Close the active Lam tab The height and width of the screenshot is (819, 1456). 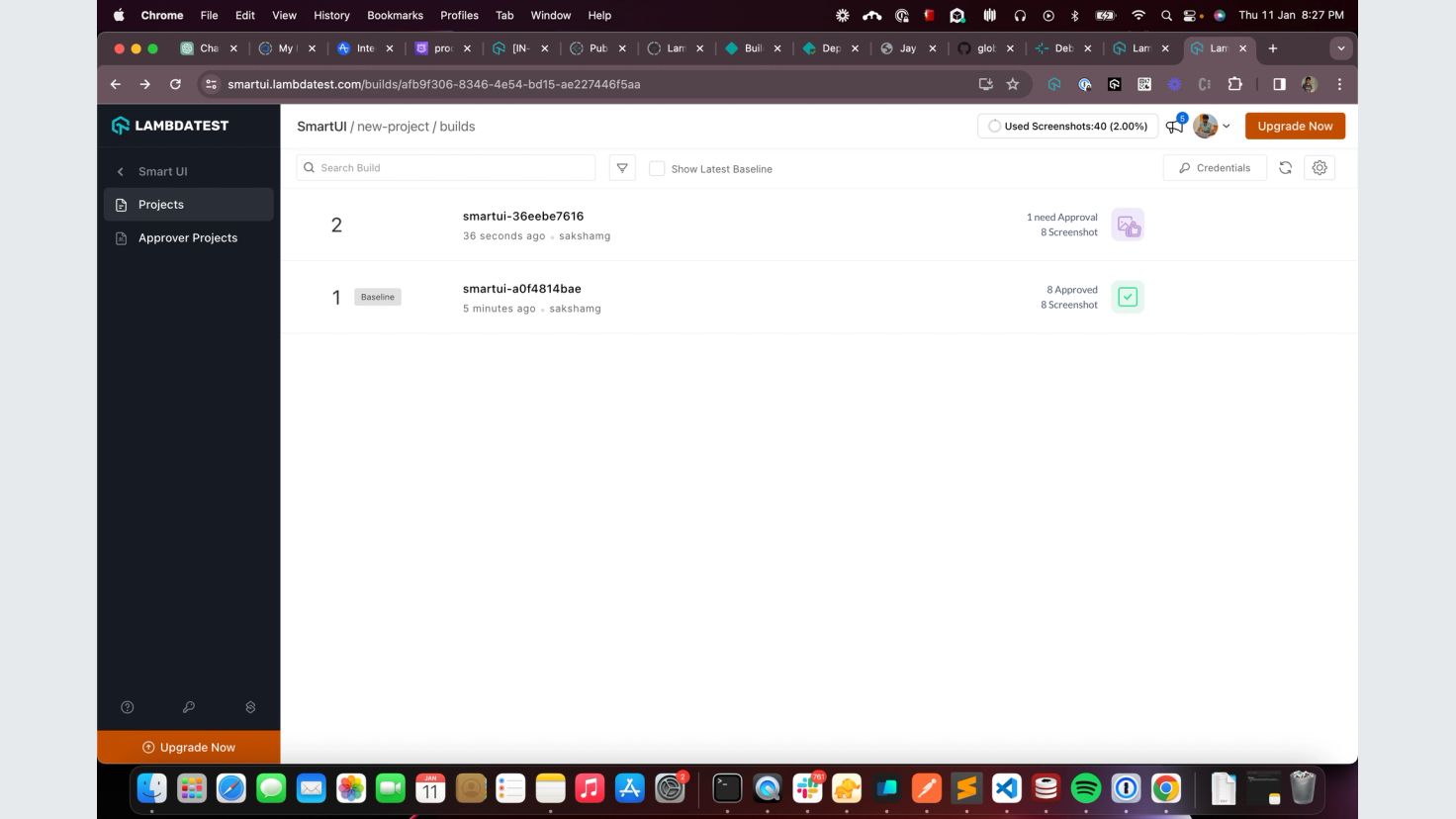pyautogui.click(x=1243, y=47)
